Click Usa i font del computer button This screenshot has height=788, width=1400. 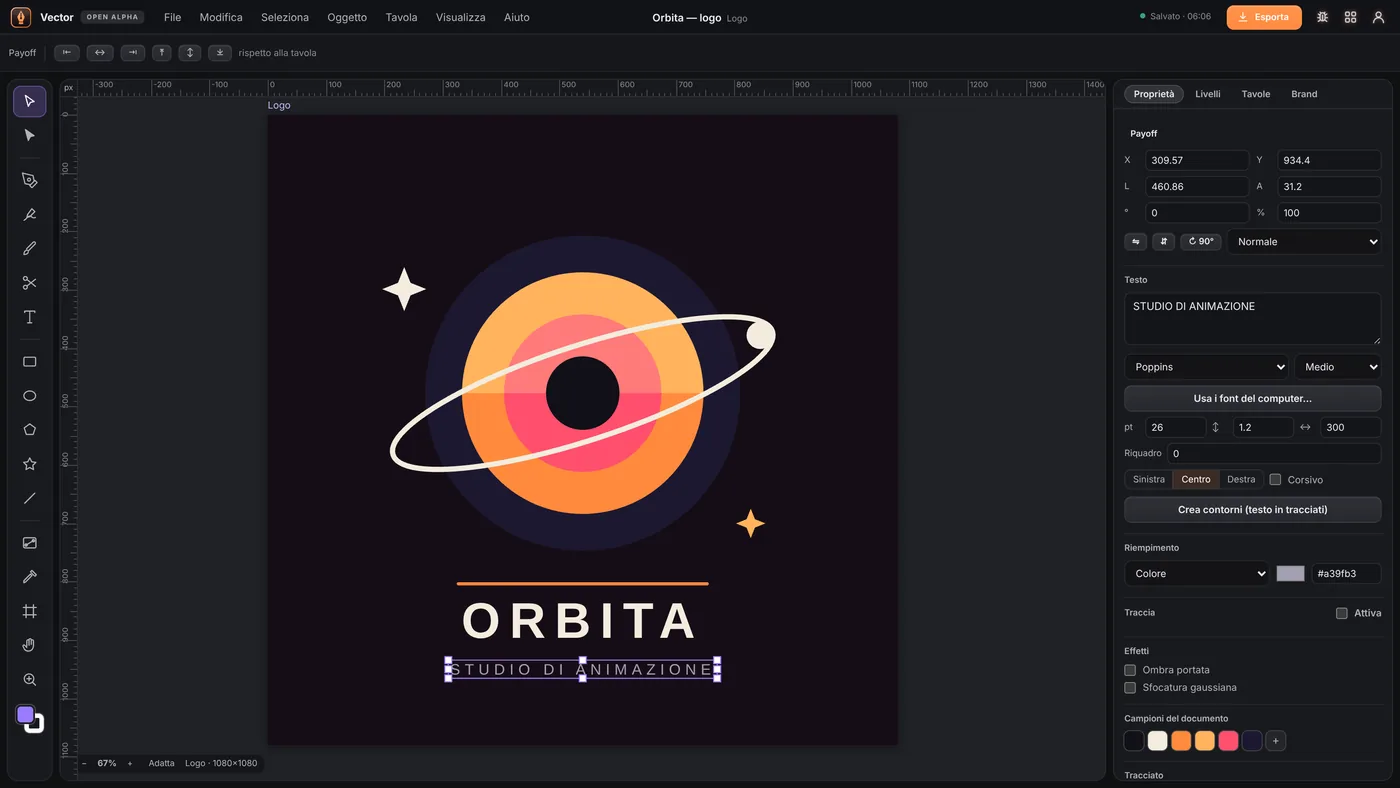(1253, 398)
